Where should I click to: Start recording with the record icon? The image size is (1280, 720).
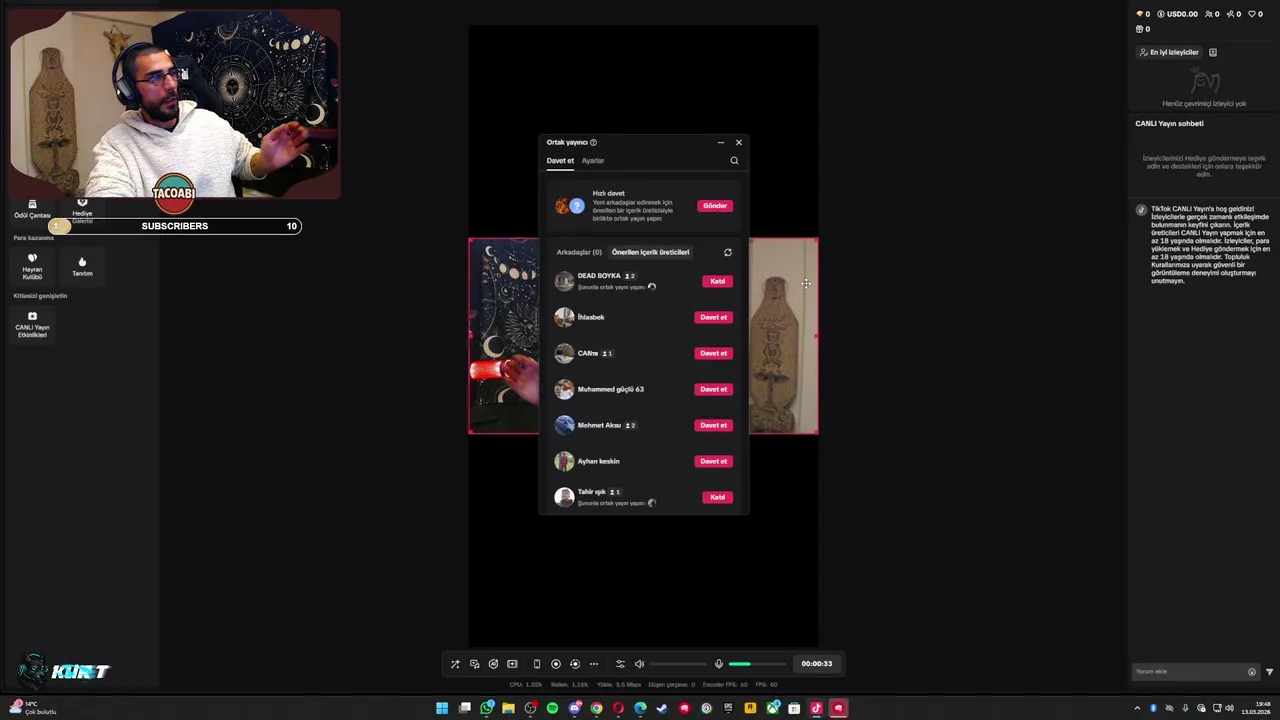556,664
